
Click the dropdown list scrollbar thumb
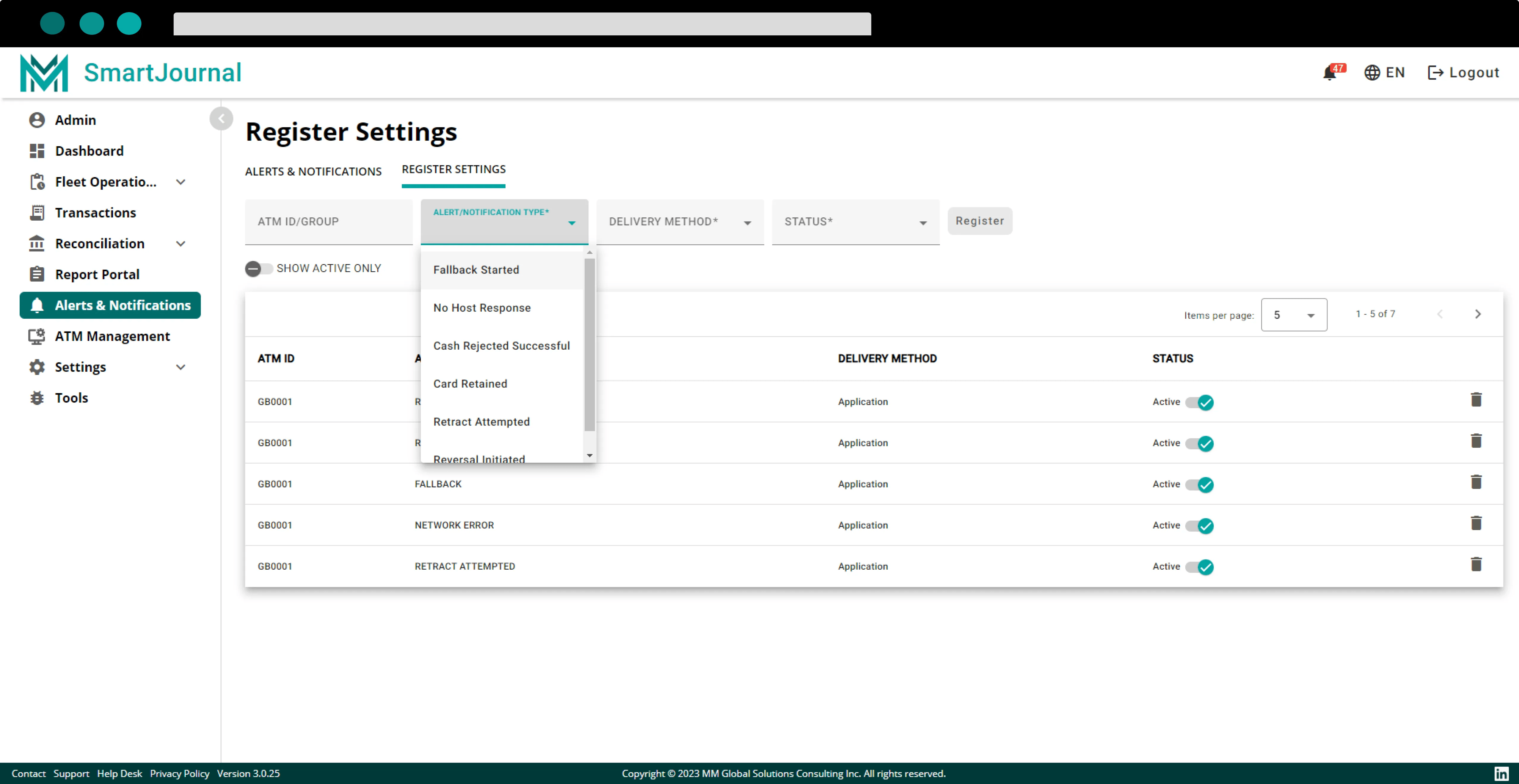(x=590, y=345)
